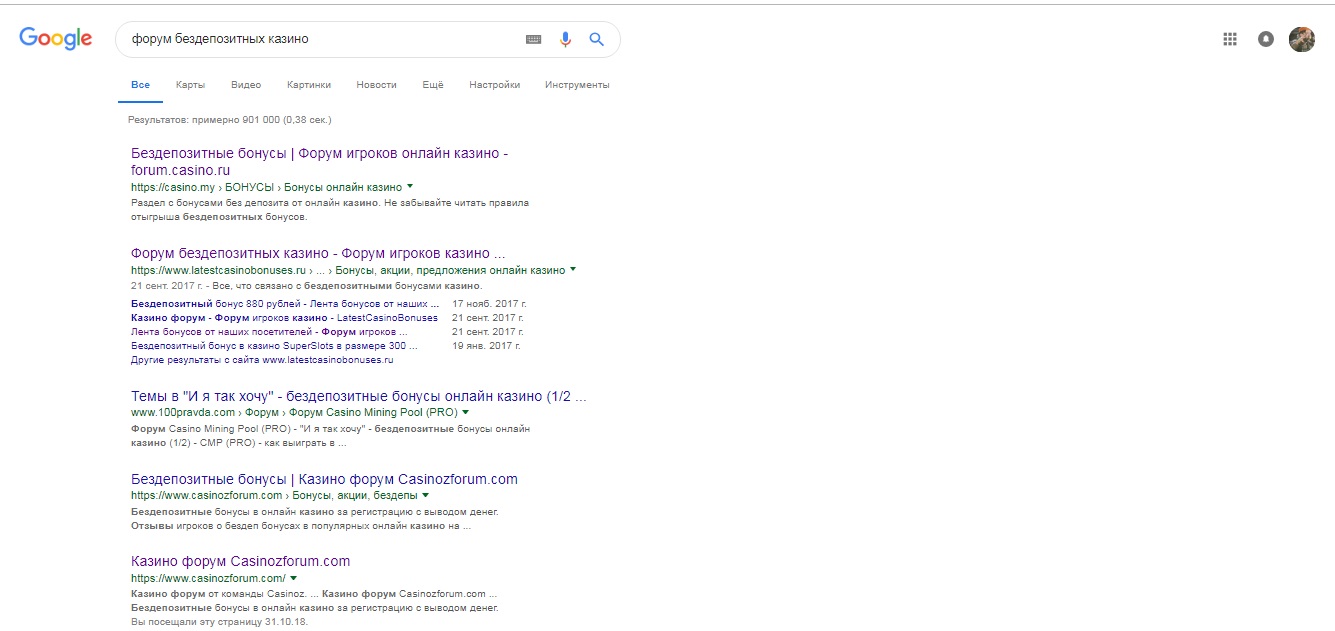Open result Форум бездепозитных казино - Форум игроков
Screen dimensions: 1335x631
(x=318, y=254)
